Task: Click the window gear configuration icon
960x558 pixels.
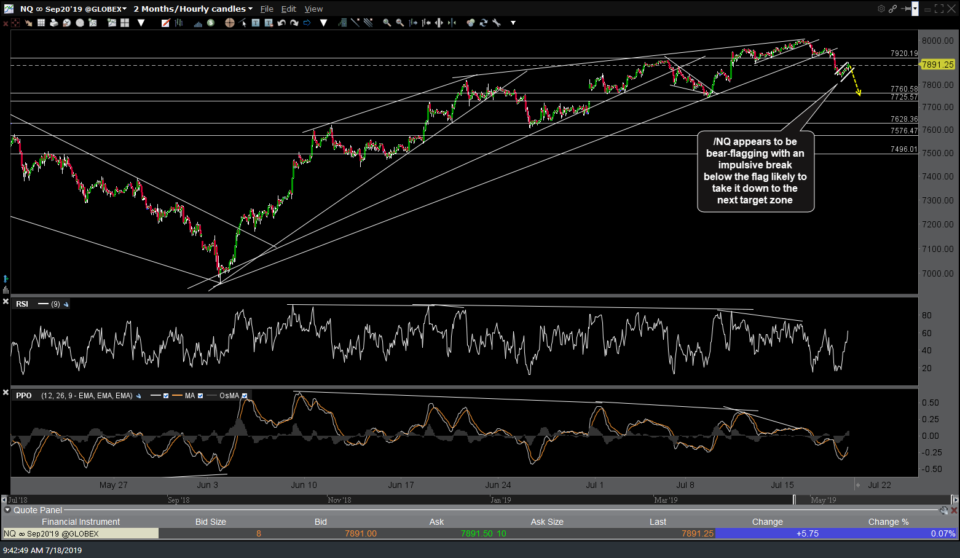Action: coord(881,9)
